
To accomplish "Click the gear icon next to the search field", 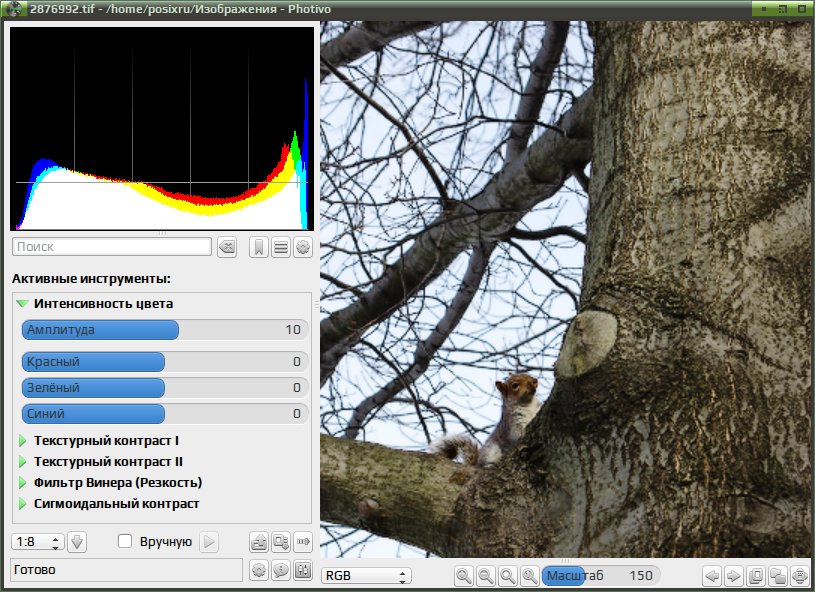I will tap(303, 247).
